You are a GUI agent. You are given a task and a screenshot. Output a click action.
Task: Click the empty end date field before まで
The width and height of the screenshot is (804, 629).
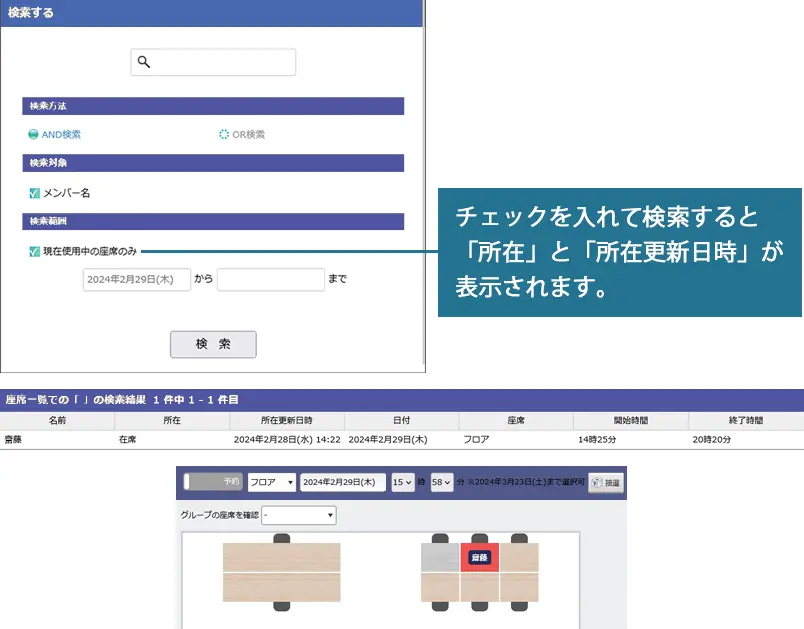click(x=270, y=280)
